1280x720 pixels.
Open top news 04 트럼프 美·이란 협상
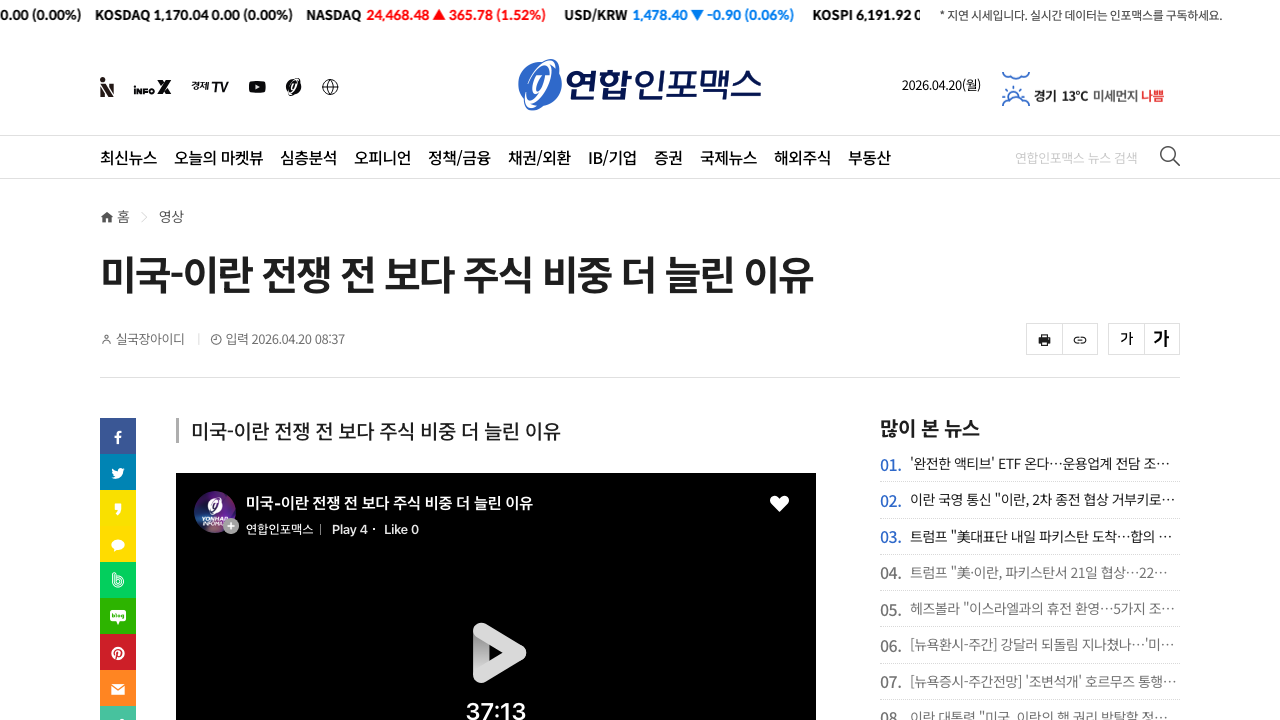1038,572
